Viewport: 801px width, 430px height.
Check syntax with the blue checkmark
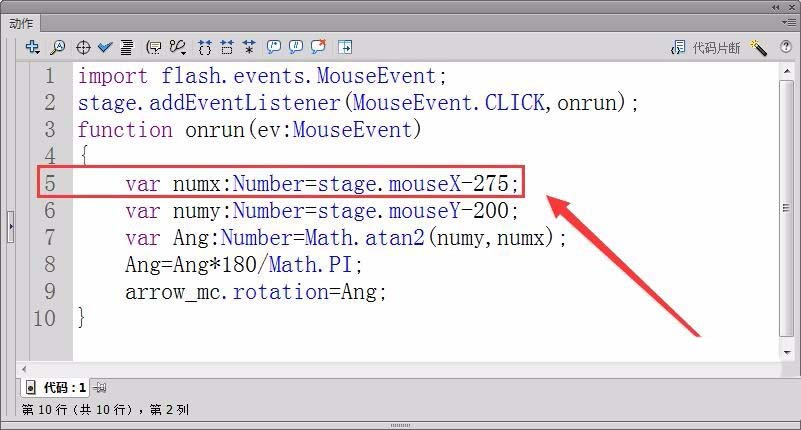pos(105,47)
